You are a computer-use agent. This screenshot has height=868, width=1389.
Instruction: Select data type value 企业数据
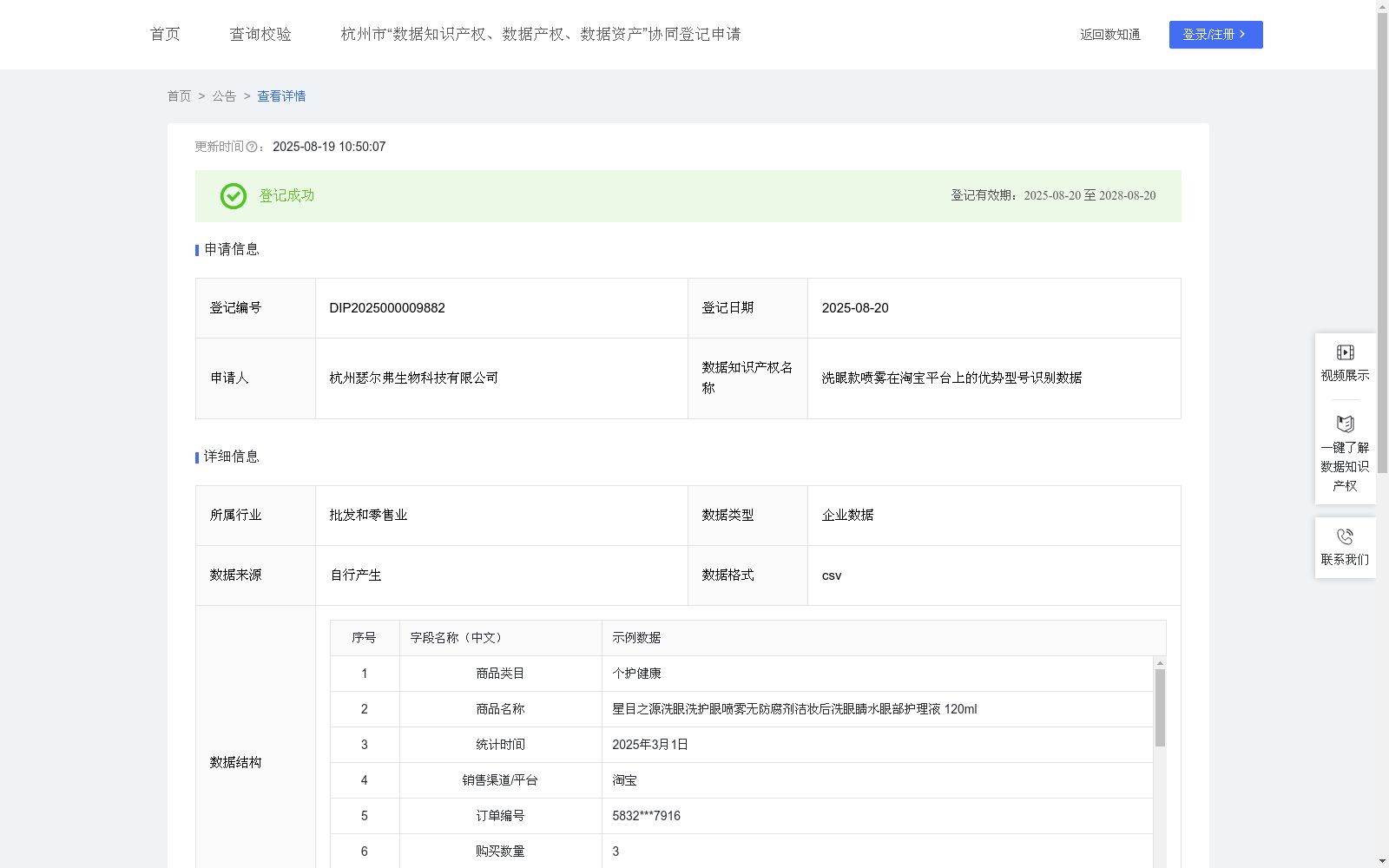(x=847, y=515)
